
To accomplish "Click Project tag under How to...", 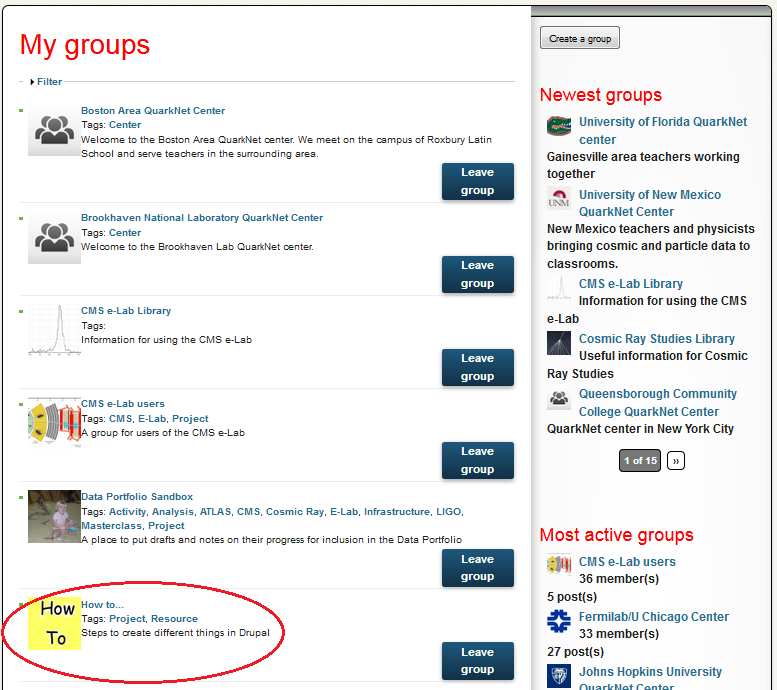I will click(x=127, y=619).
